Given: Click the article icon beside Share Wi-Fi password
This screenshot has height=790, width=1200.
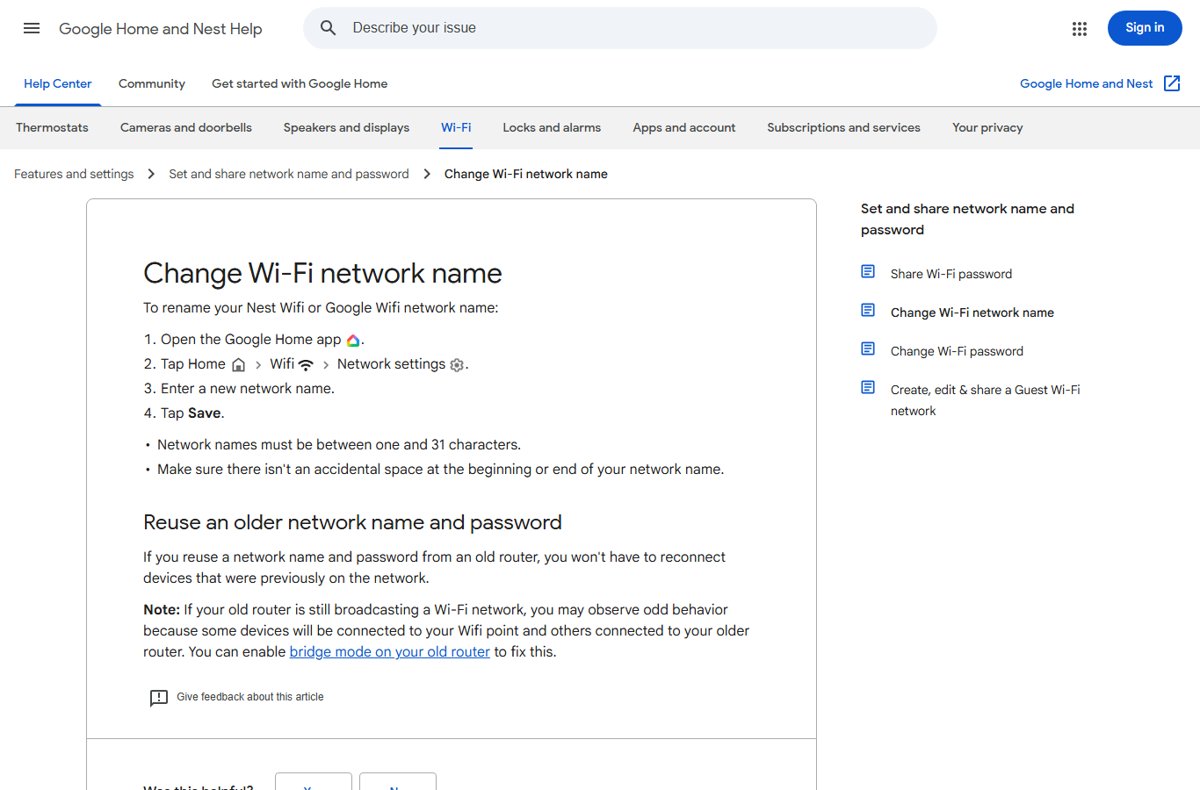Looking at the screenshot, I should 868,272.
